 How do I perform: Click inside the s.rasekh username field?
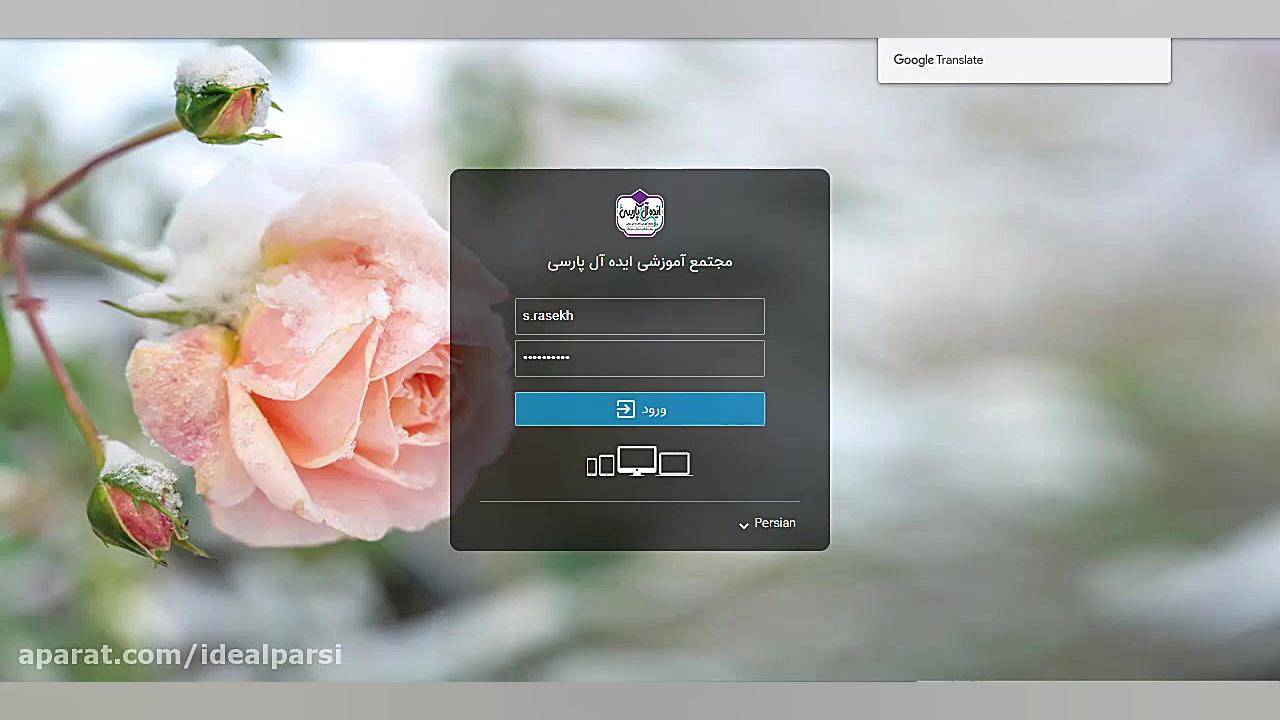pos(640,316)
